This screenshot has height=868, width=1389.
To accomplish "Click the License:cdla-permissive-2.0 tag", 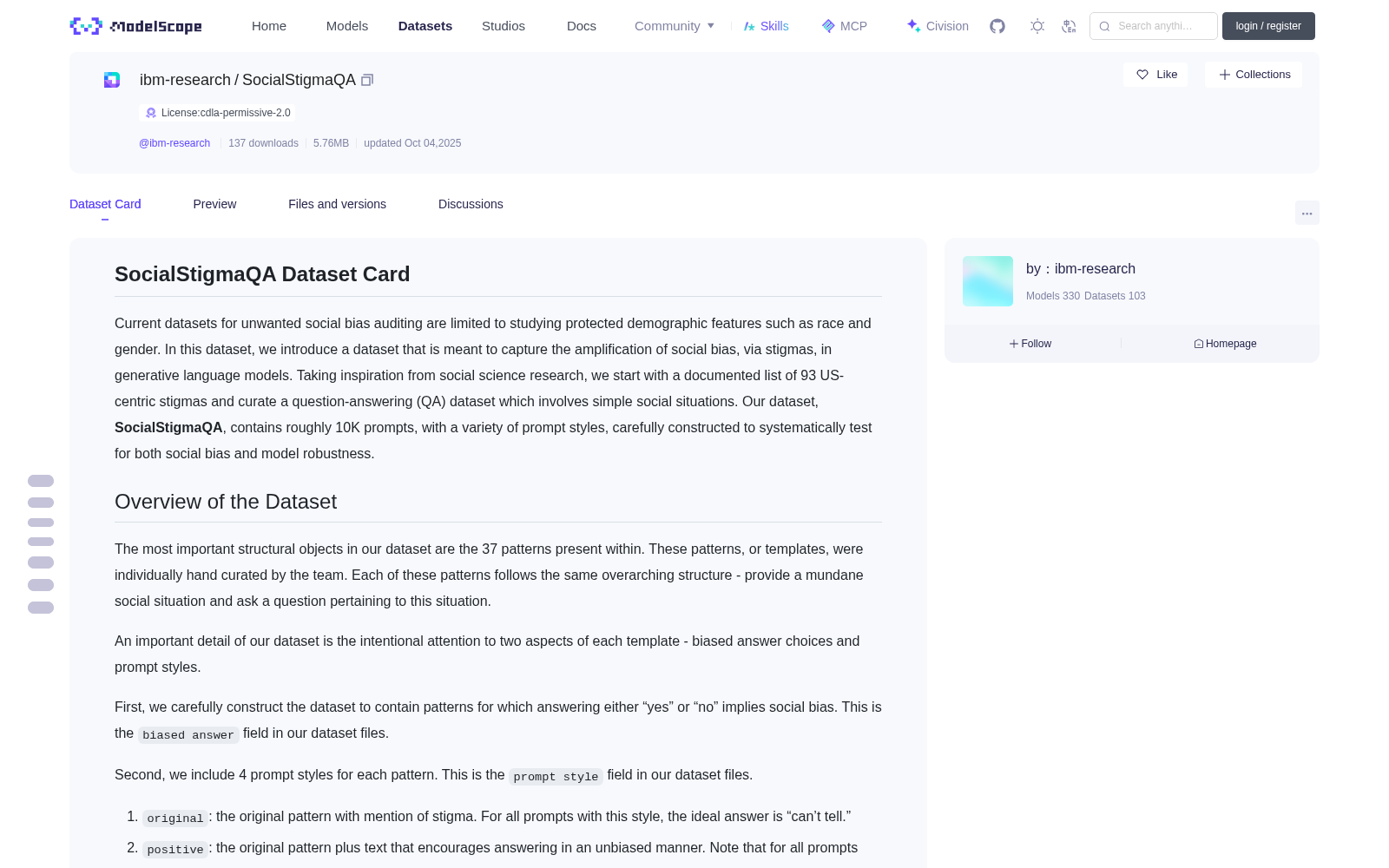I will (x=217, y=113).
